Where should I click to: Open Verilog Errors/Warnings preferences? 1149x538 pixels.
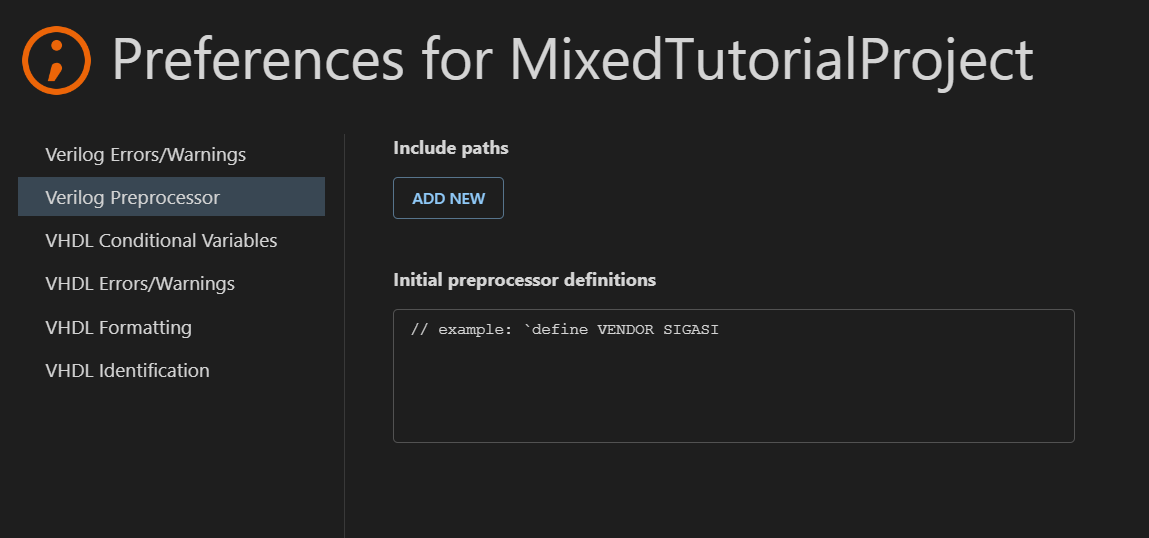pyautogui.click(x=145, y=154)
